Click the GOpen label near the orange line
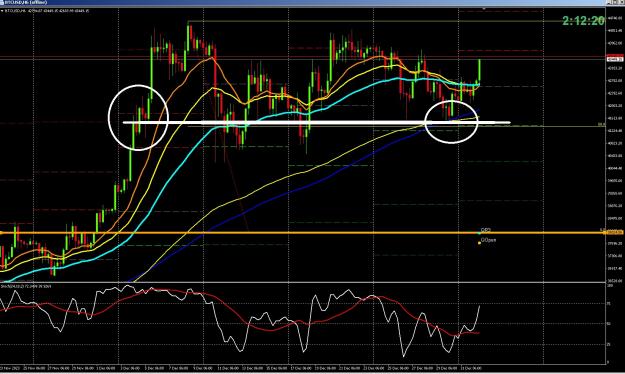 (488, 240)
